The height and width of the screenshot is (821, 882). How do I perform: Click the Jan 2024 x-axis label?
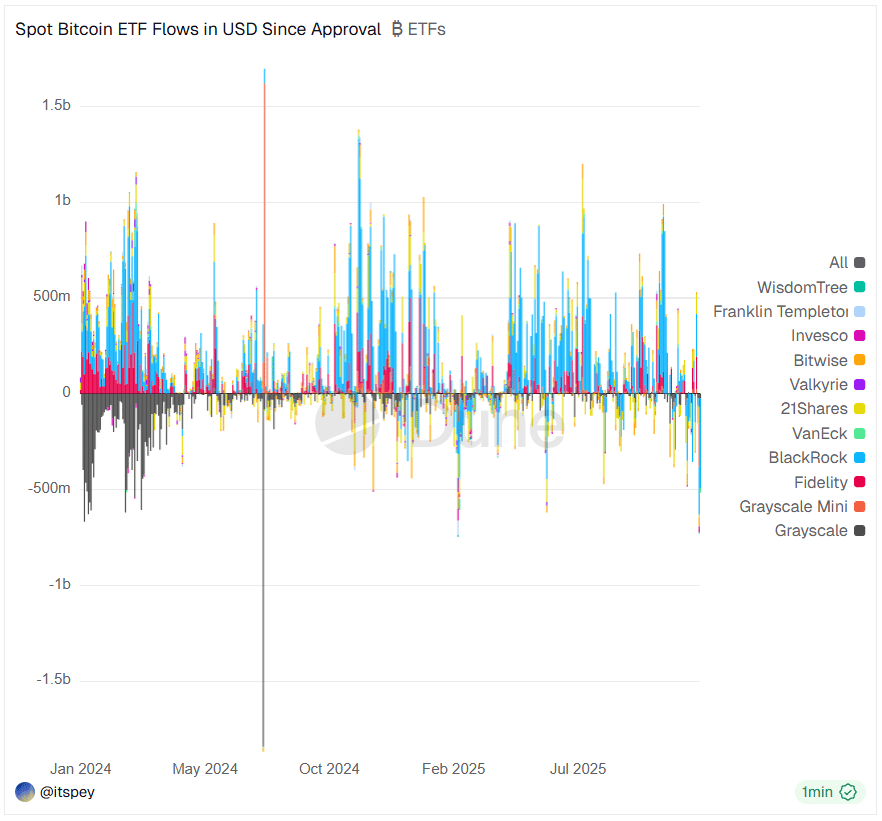(80, 769)
